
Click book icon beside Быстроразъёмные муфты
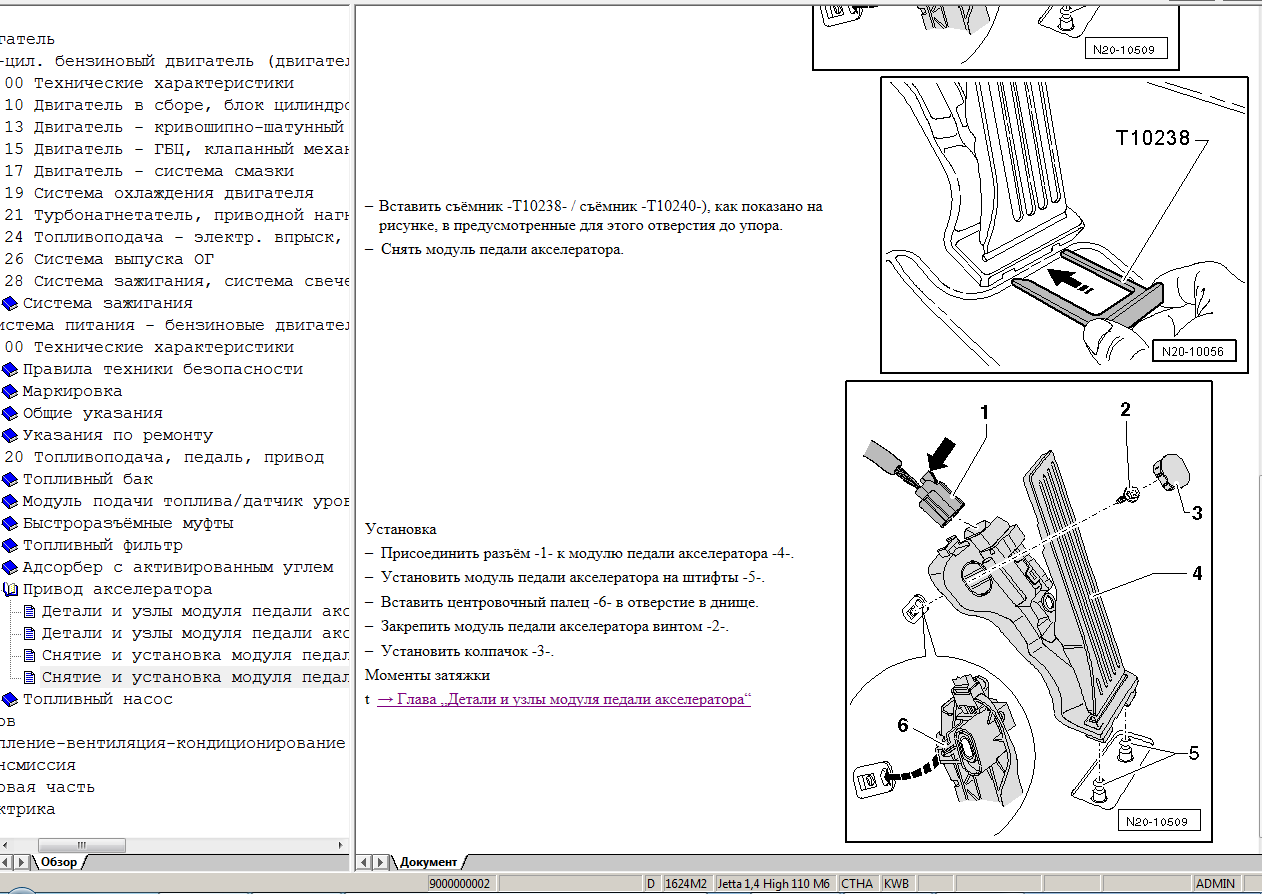tap(10, 523)
